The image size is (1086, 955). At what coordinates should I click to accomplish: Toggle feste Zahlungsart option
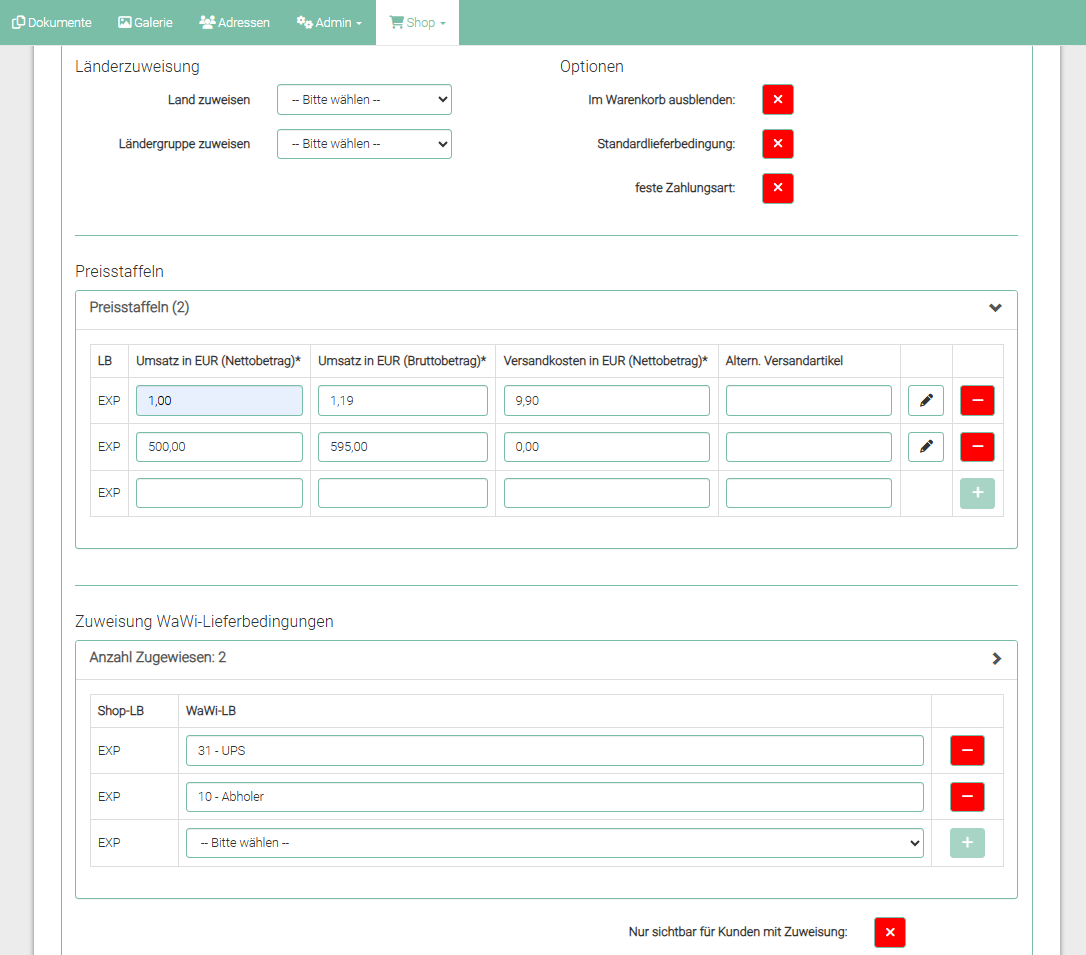click(777, 188)
